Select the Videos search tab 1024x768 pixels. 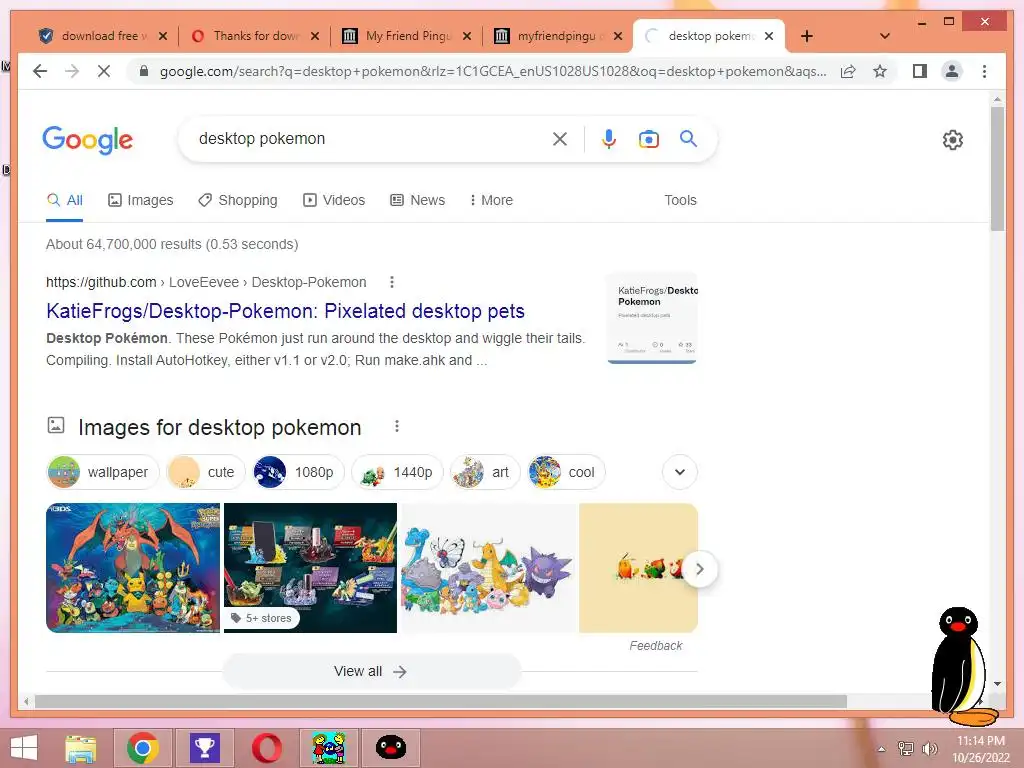334,200
